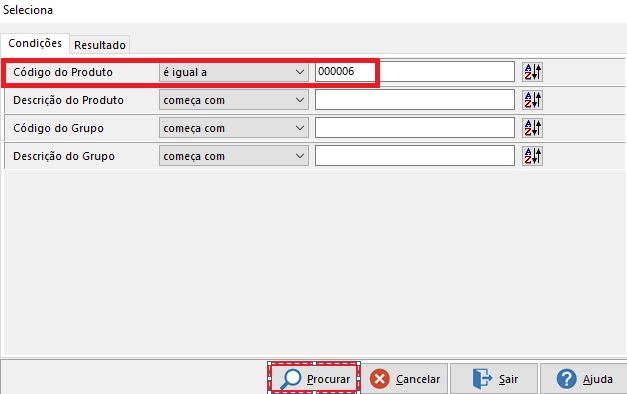The image size is (627, 394).
Task: Focus the Código do Grupo value field
Action: pyautogui.click(x=415, y=128)
